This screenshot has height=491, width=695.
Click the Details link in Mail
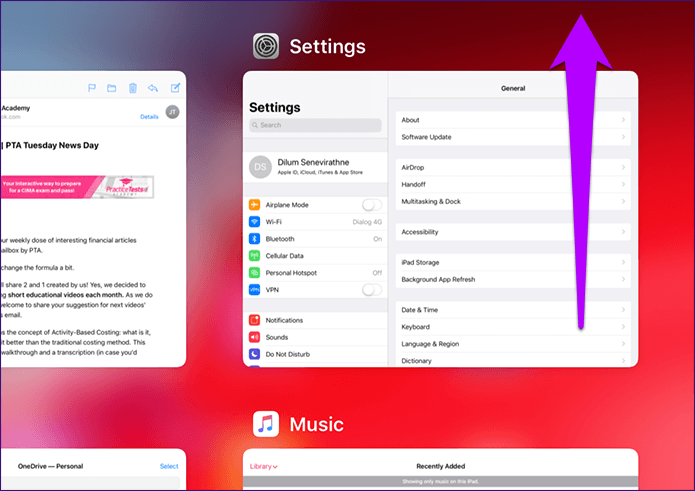click(149, 117)
